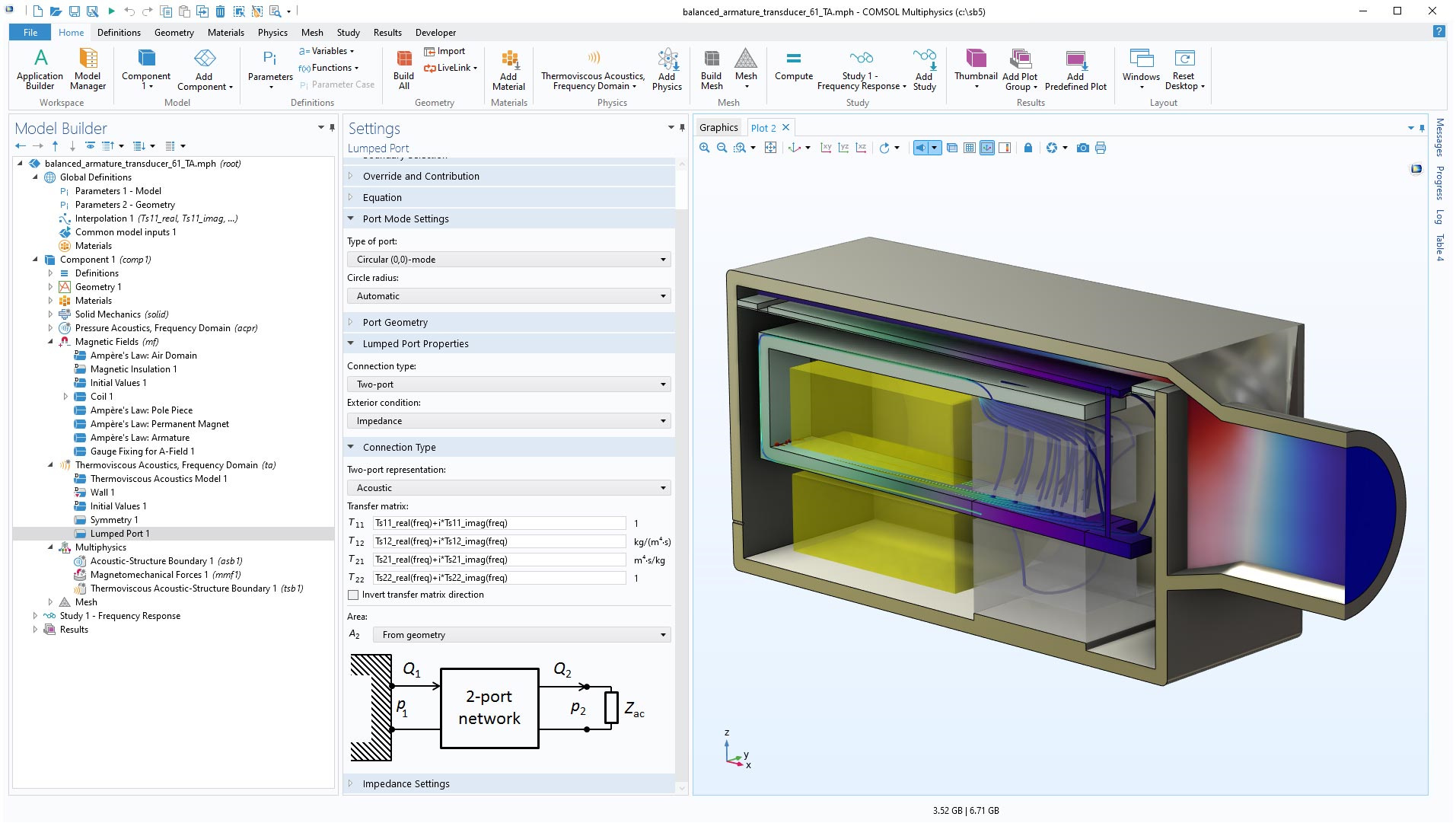This screenshot has height=823, width=1456.
Task: Switch to the XZ view
Action: (x=861, y=148)
